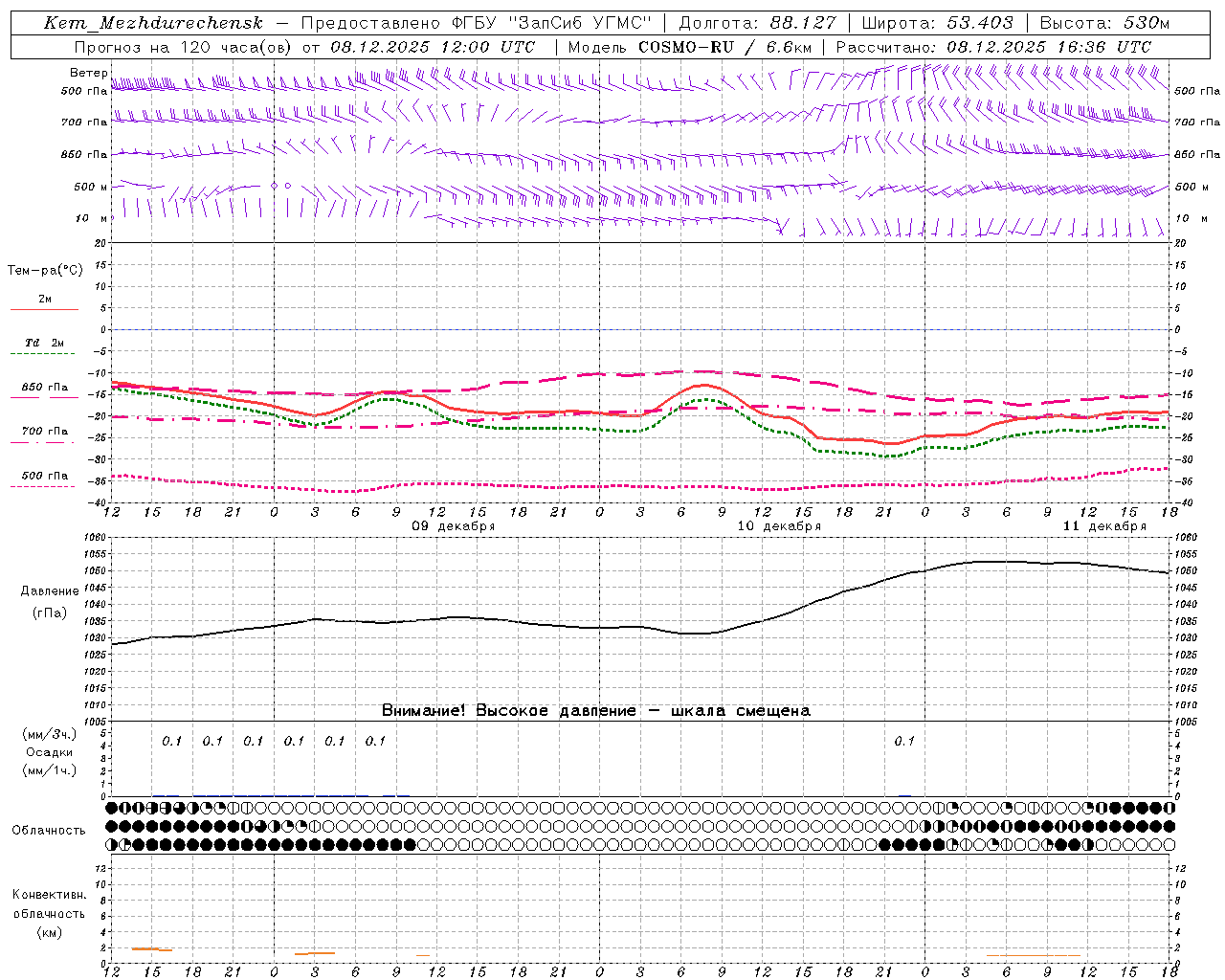The width and height of the screenshot is (1225, 980).
Task: Click the 10 декабря date label
Action: point(779,526)
